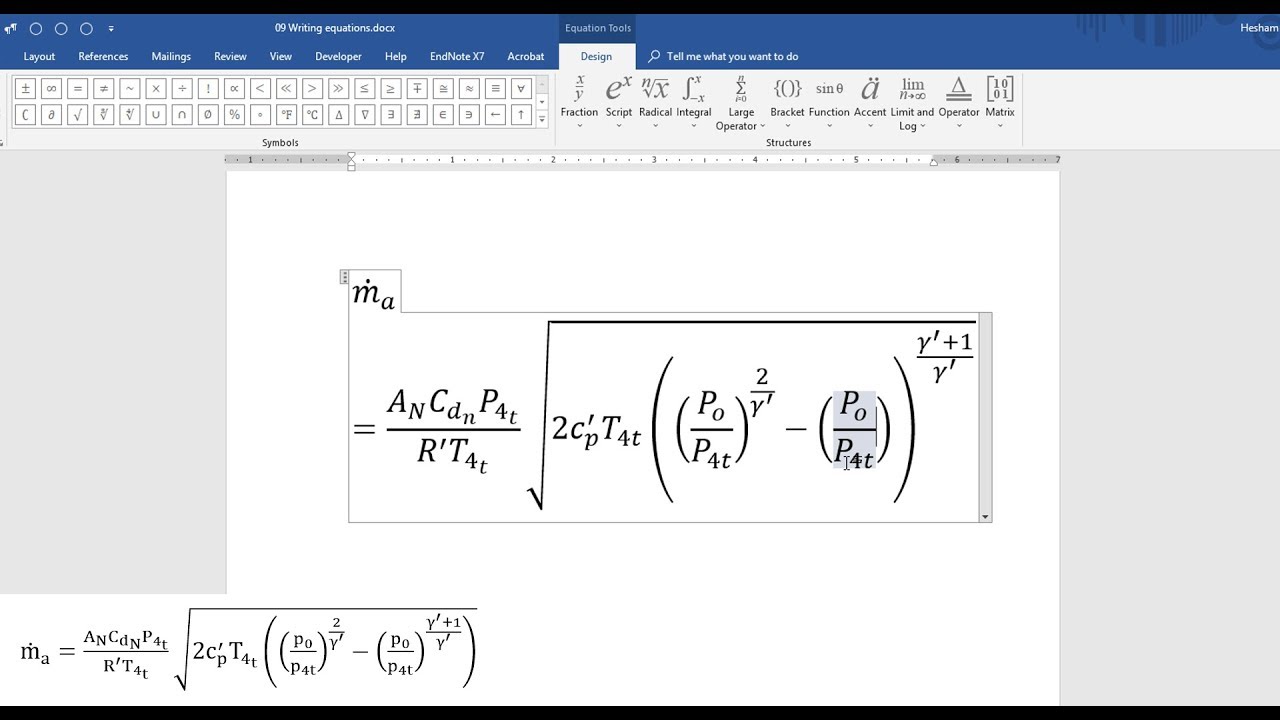Insert the union symbol

tap(155, 114)
